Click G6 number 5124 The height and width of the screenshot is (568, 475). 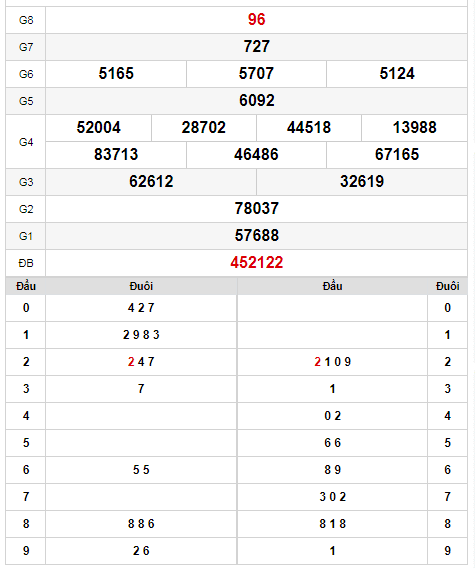[397, 74]
